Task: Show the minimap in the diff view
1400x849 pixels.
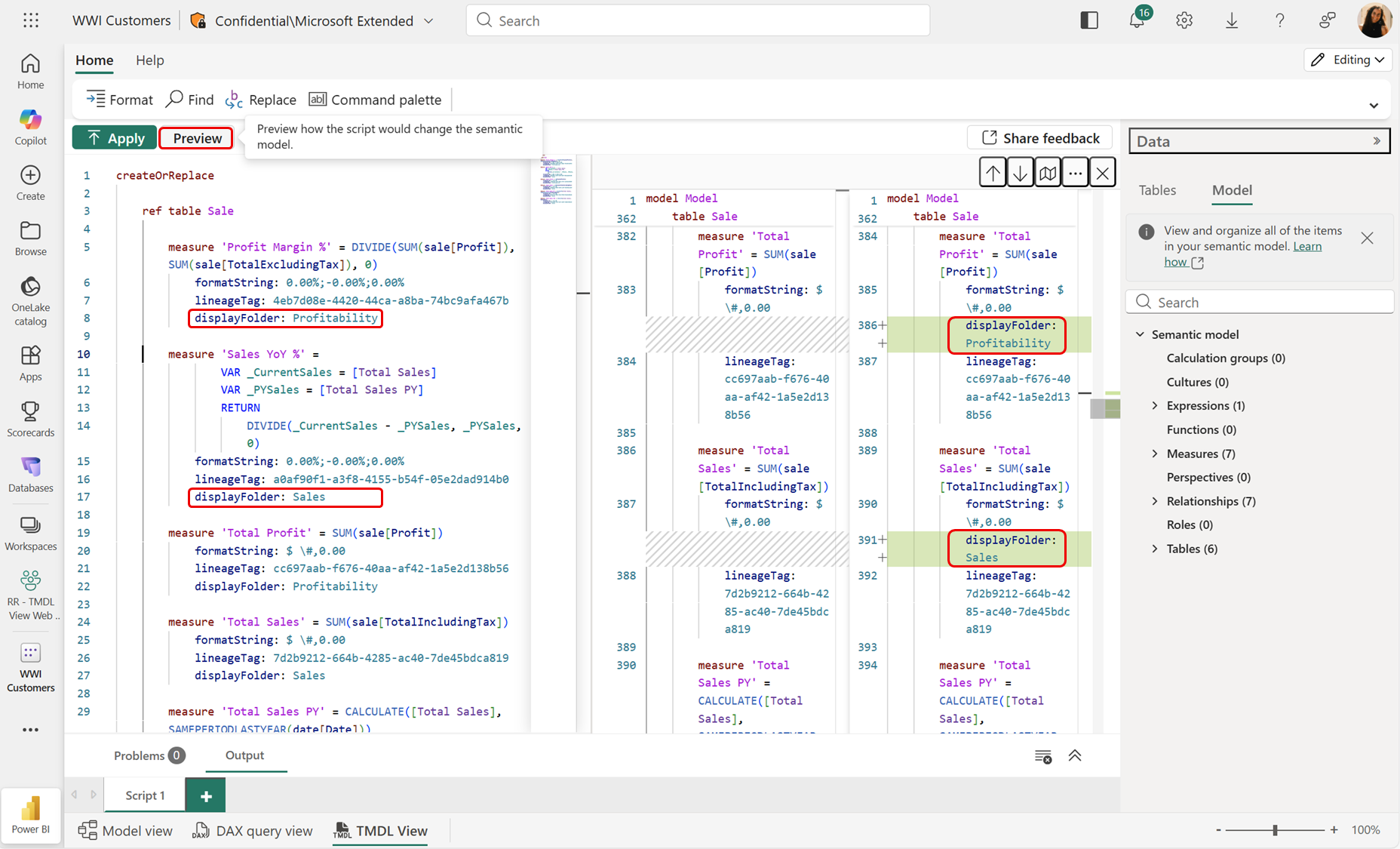Action: pos(1048,171)
